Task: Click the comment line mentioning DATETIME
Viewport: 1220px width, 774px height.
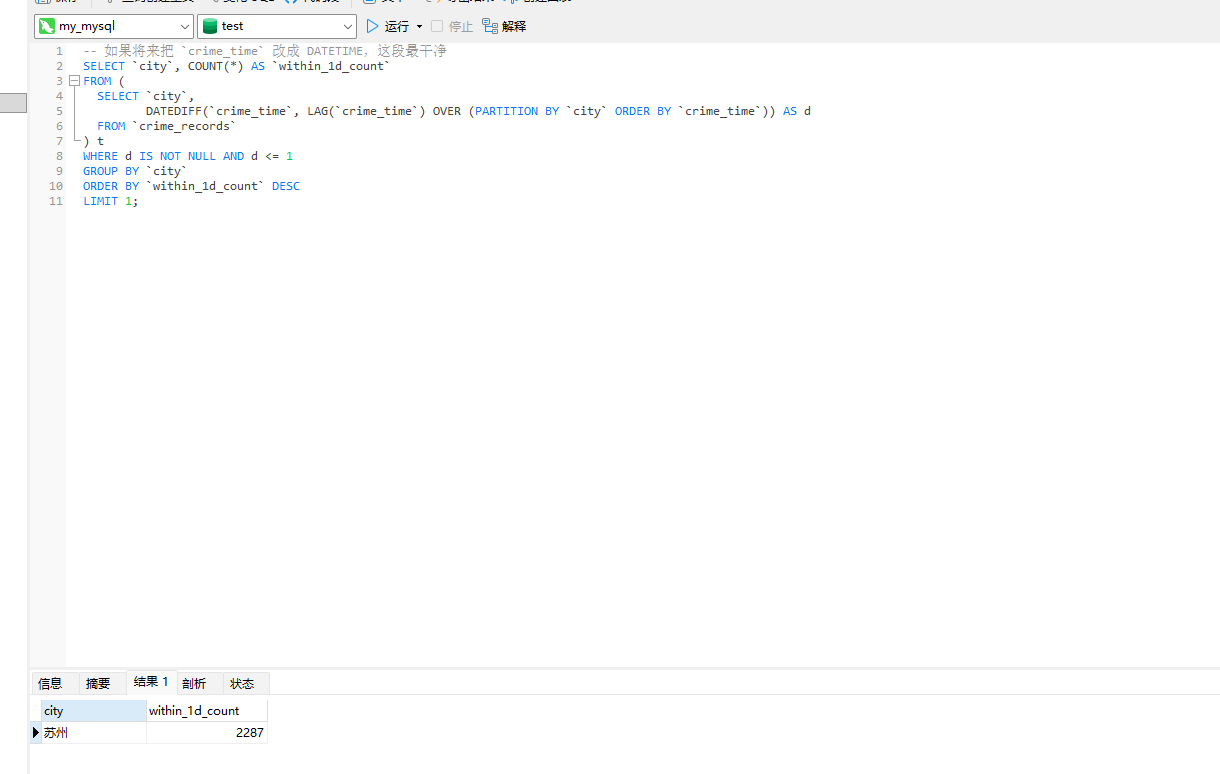Action: point(264,51)
